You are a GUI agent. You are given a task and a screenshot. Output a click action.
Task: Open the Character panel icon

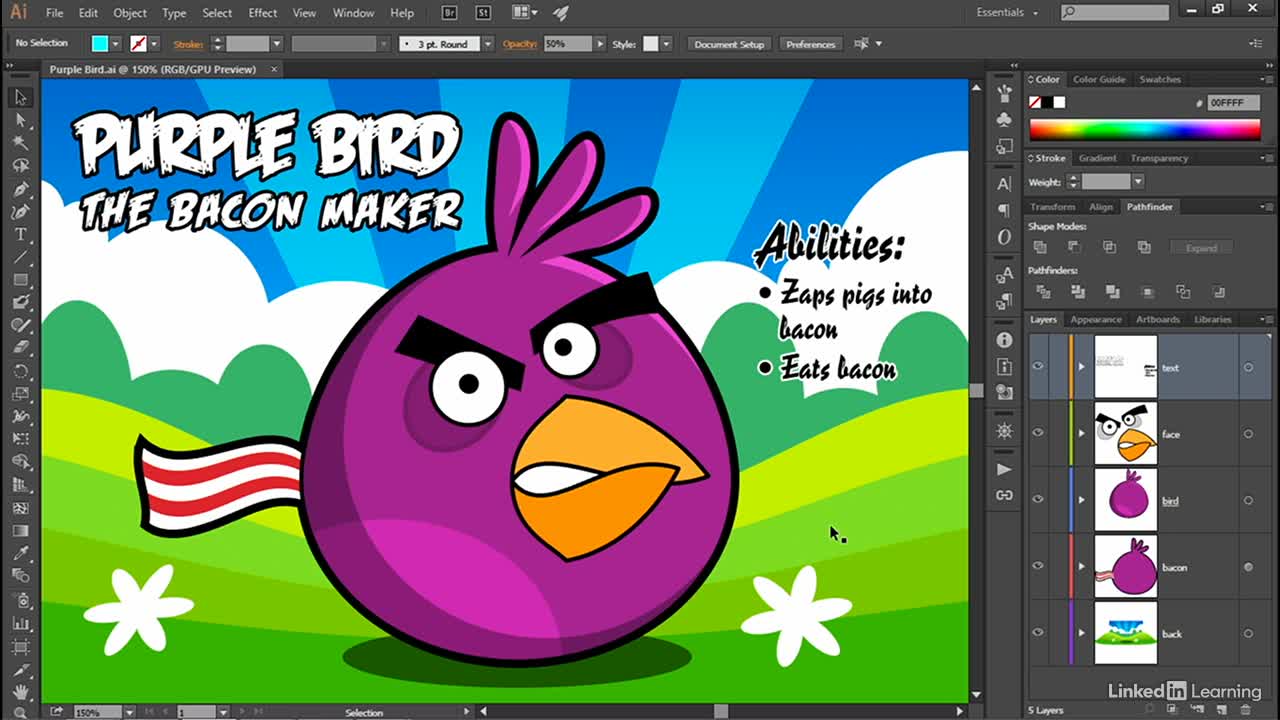coord(1004,184)
